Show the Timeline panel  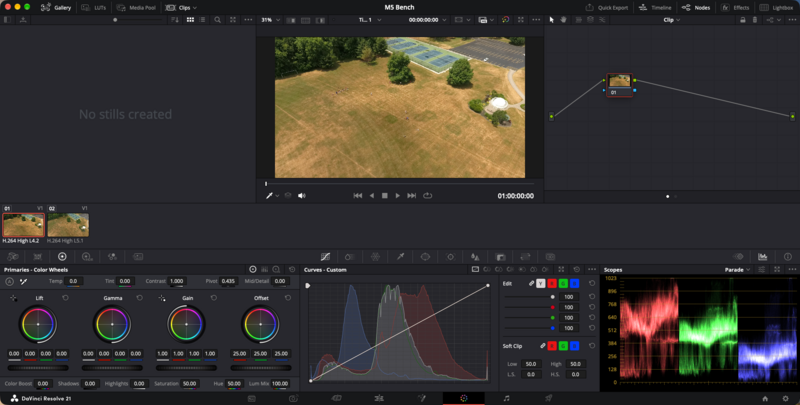point(655,8)
